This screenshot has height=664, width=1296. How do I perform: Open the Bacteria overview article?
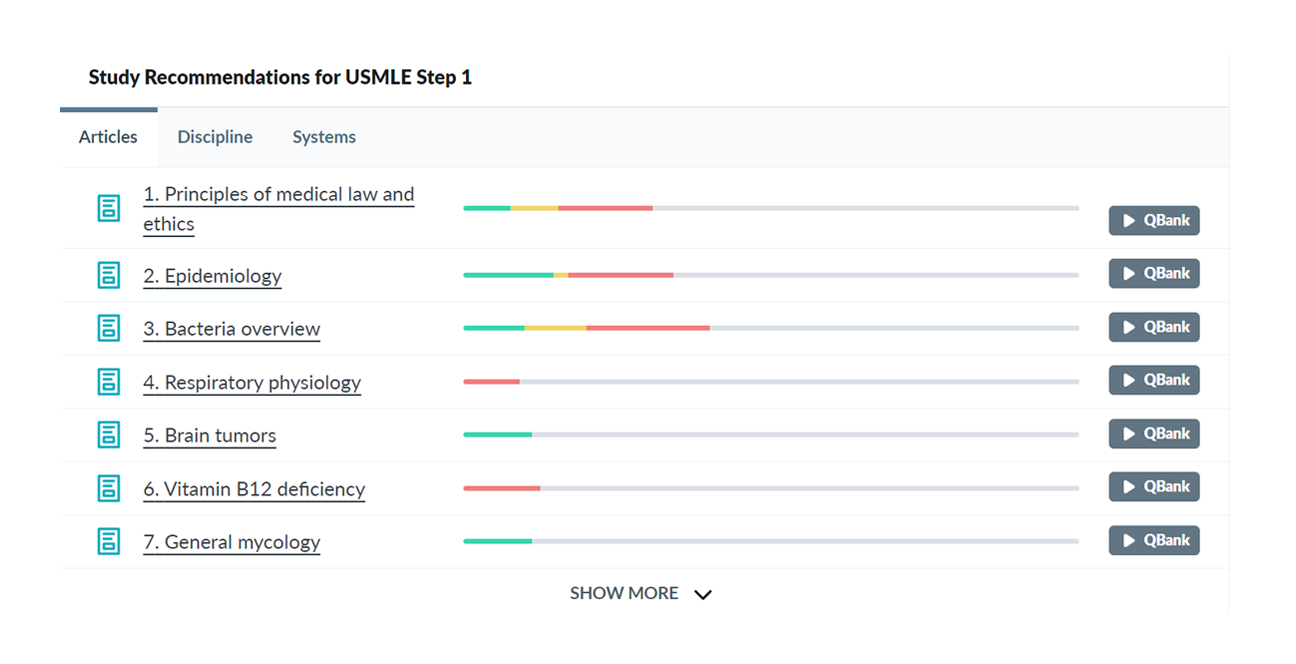231,329
